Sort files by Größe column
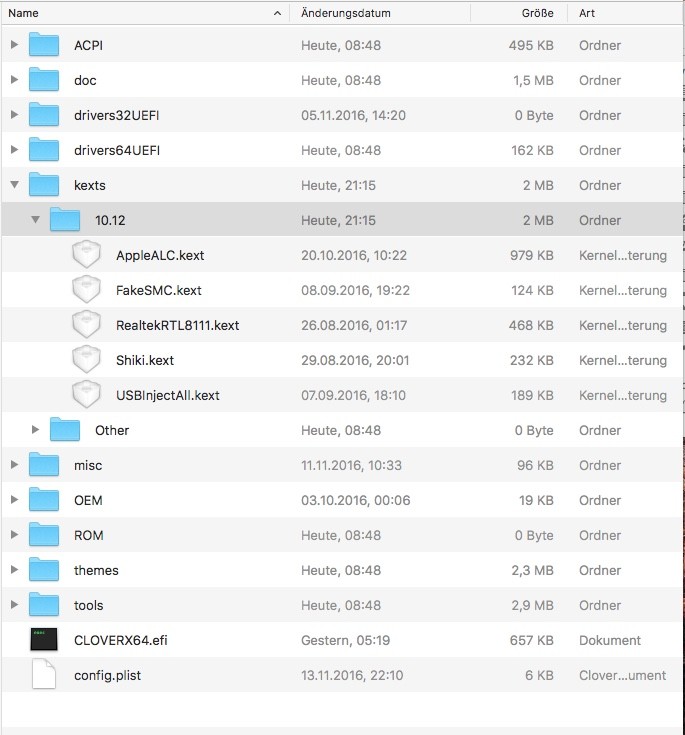Screen dimensions: 685x735 coord(518,14)
